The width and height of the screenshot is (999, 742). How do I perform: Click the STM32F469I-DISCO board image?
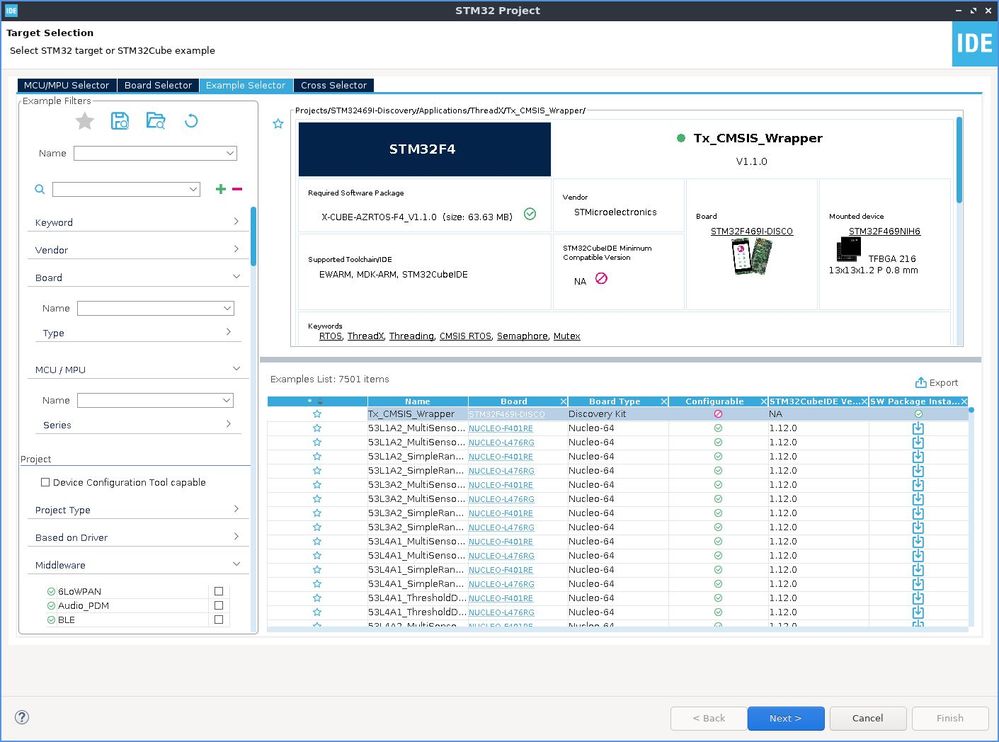(x=752, y=256)
